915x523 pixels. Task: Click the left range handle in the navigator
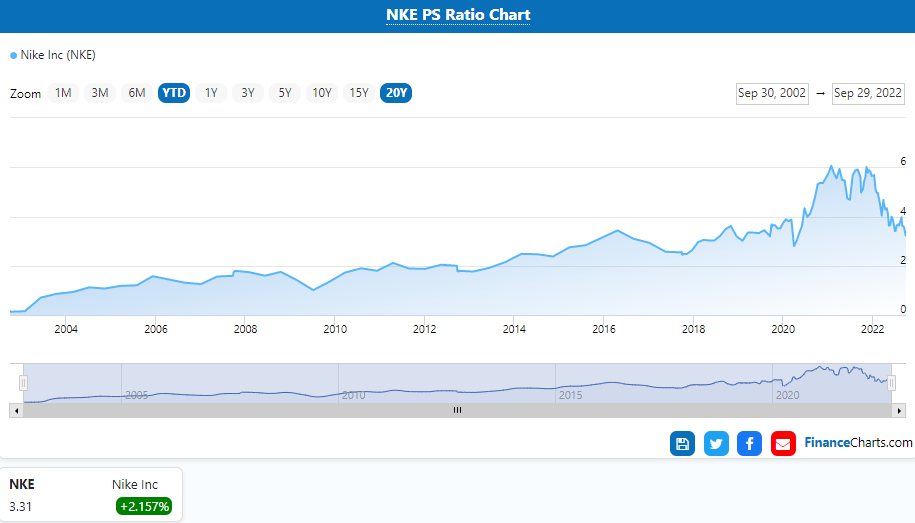pos(23,382)
